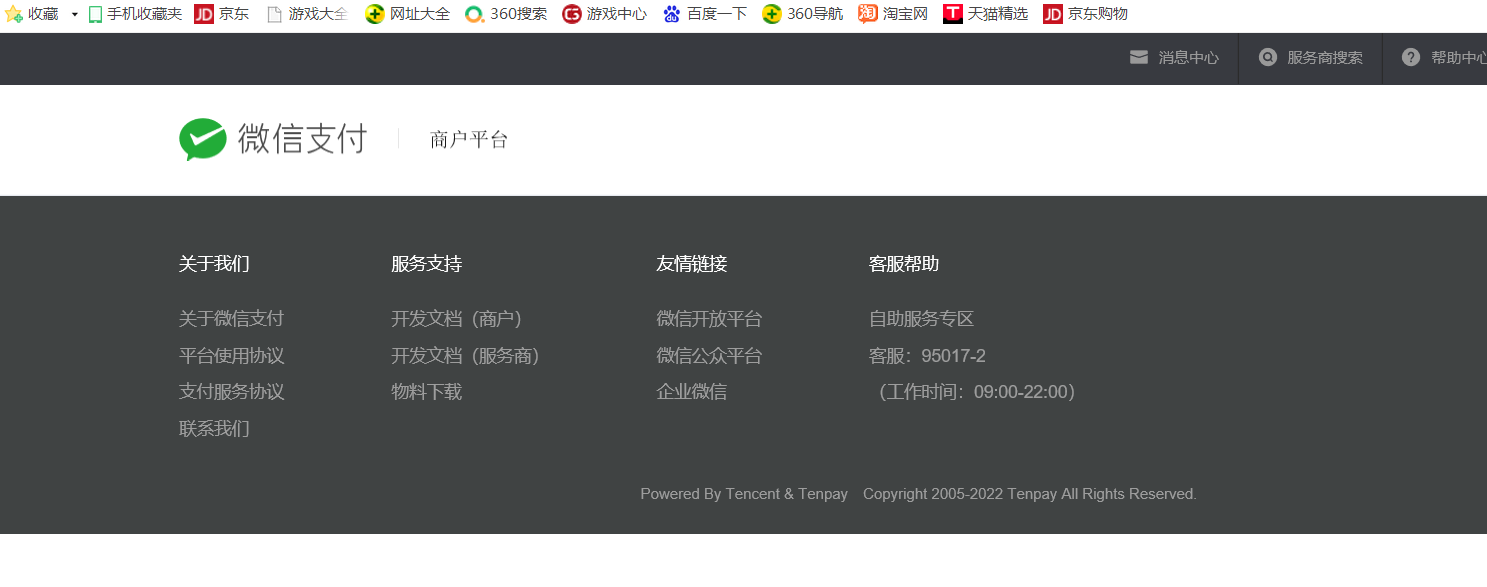Open the 天猫精选 bookmark icon
The image size is (1487, 587).
[953, 14]
